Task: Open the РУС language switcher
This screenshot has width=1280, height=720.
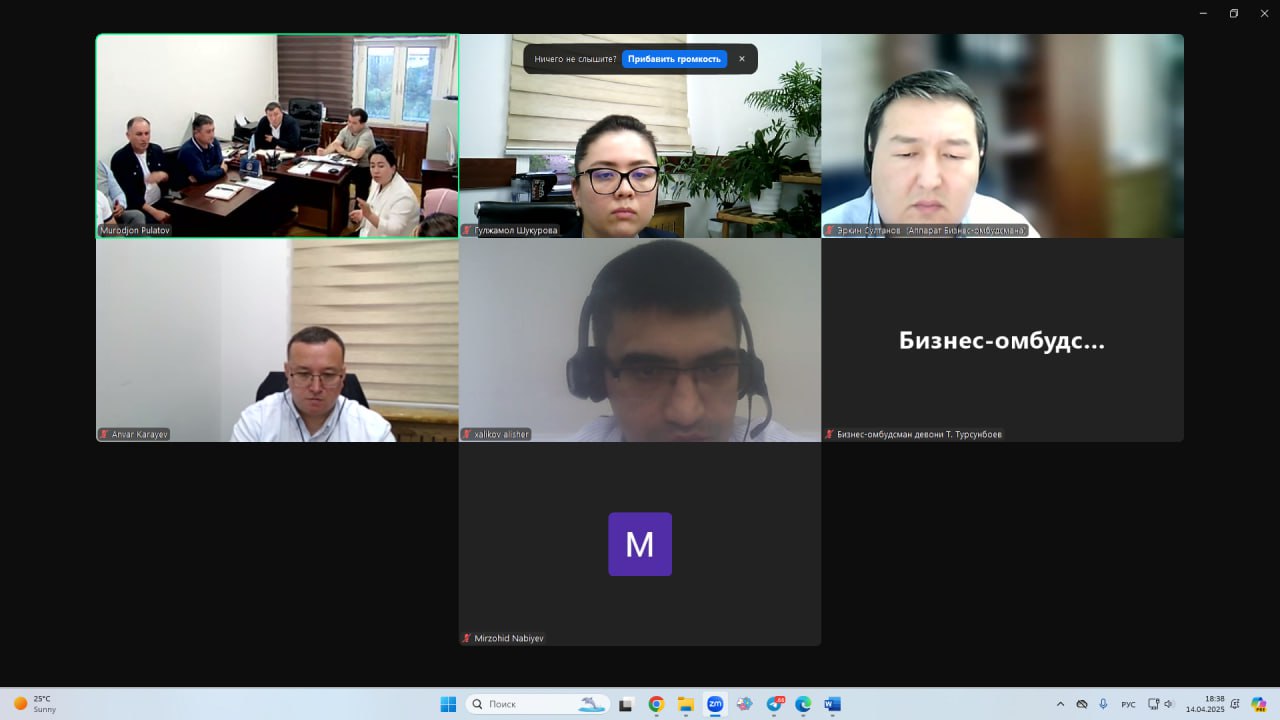Action: (1128, 704)
